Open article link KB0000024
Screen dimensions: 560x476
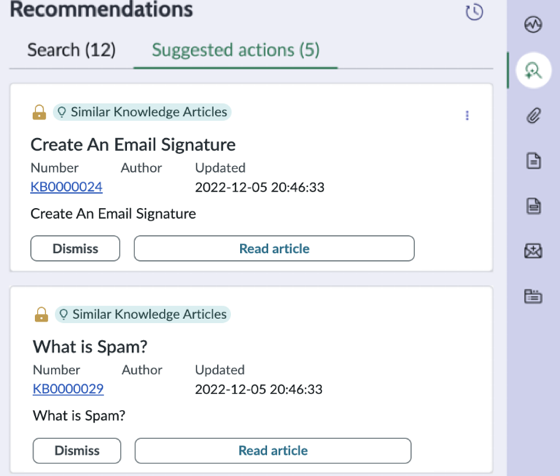[66, 187]
